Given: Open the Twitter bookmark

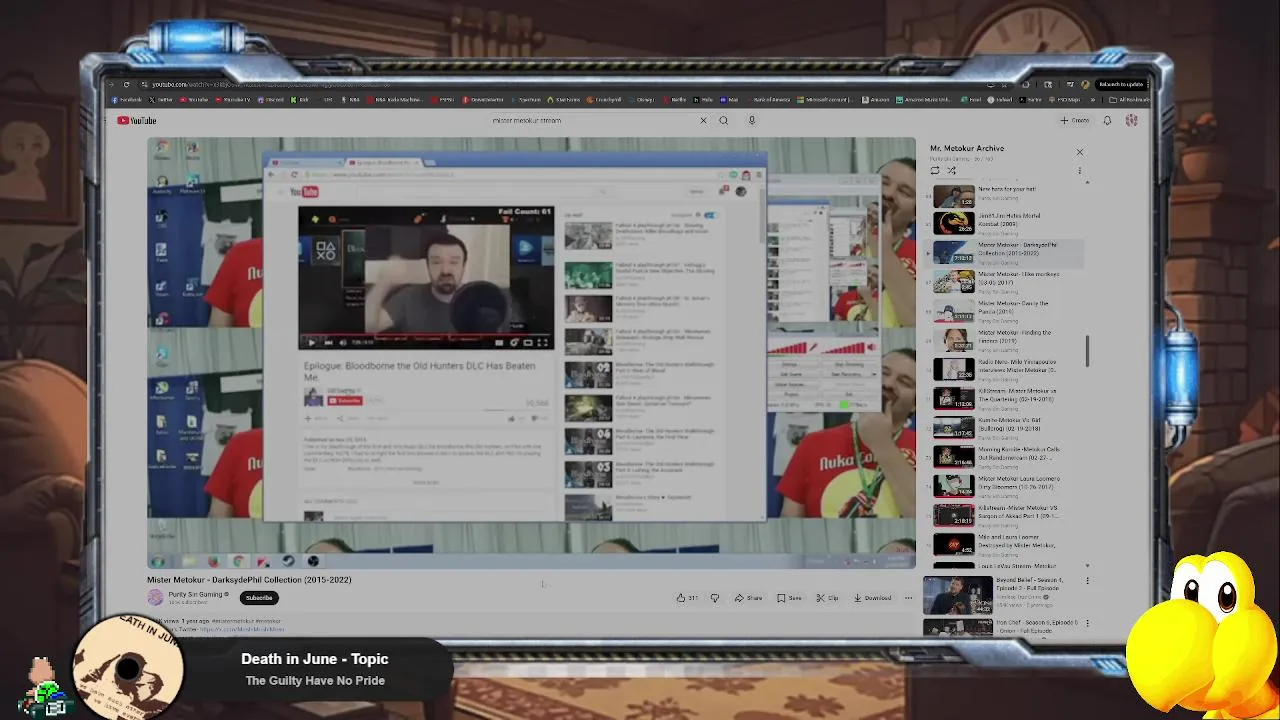Looking at the screenshot, I should (x=163, y=99).
